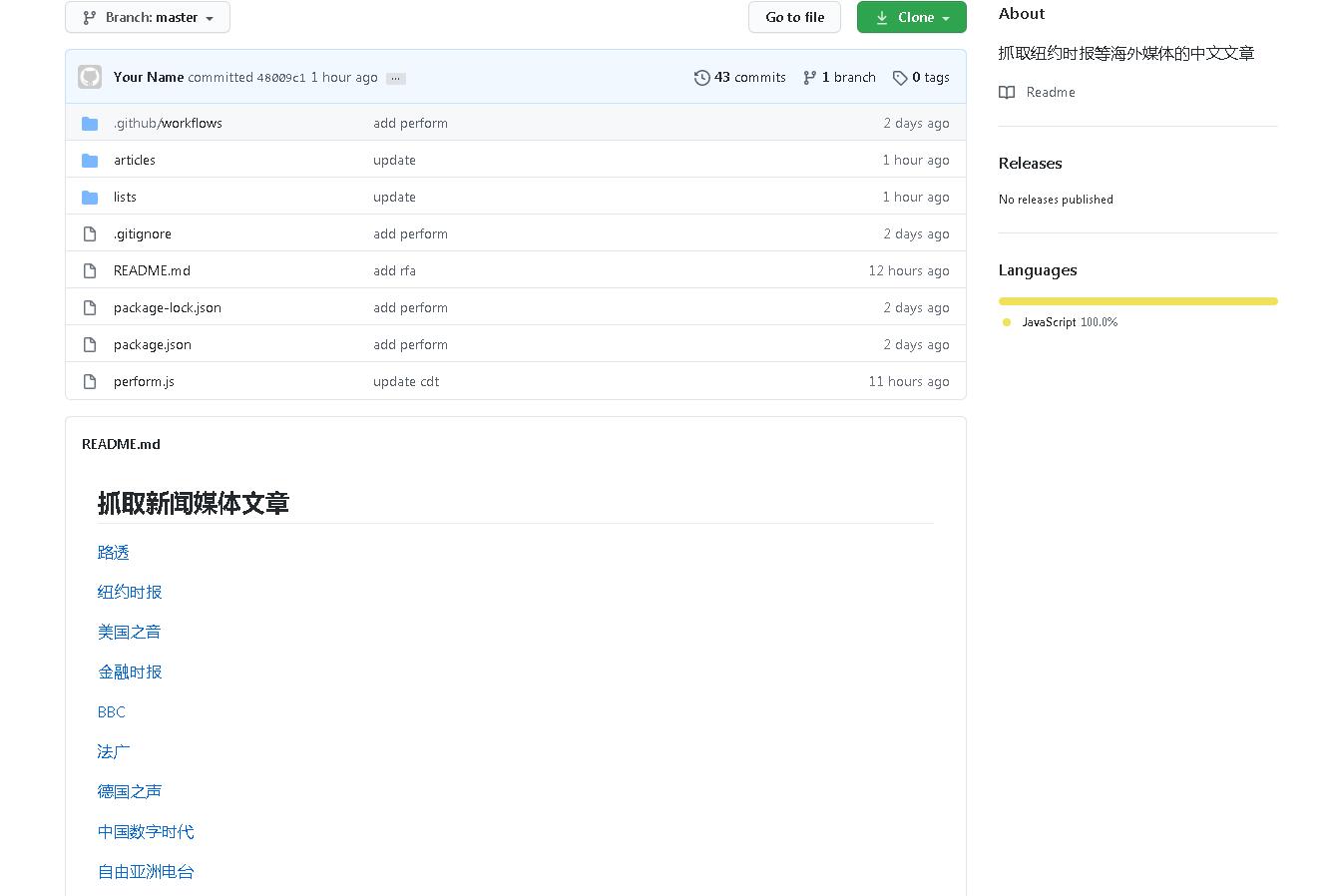Expand the commit message ellipsis
Screen dimensions: 1334x896
coord(396,78)
